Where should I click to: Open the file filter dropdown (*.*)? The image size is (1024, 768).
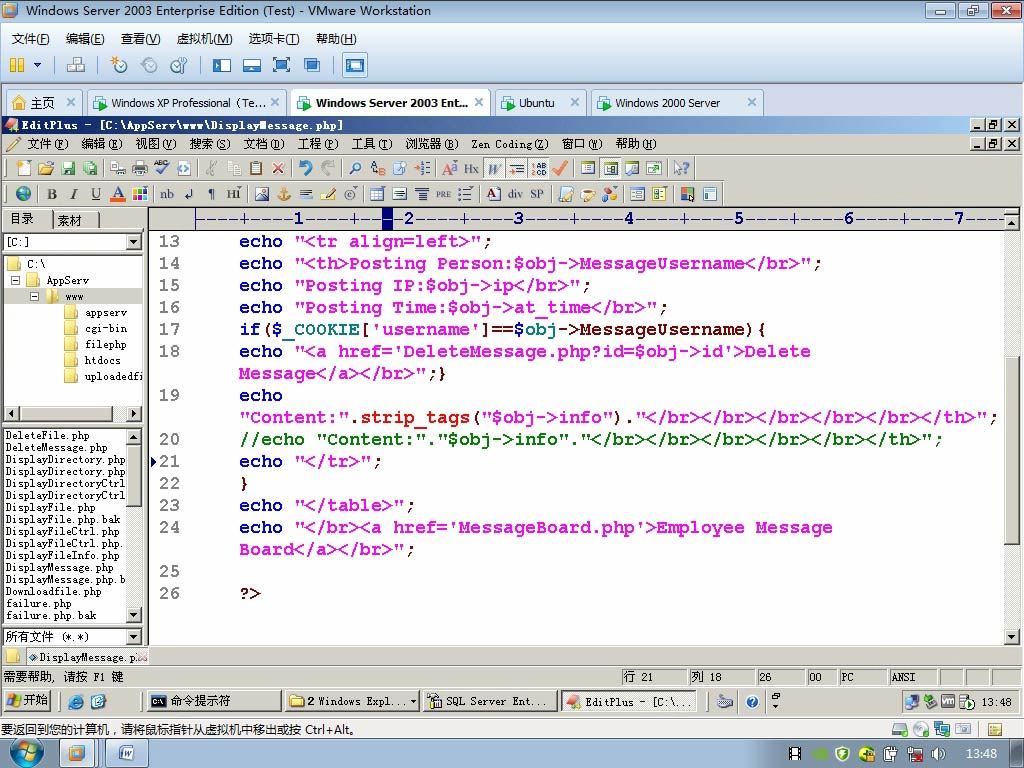(x=134, y=637)
